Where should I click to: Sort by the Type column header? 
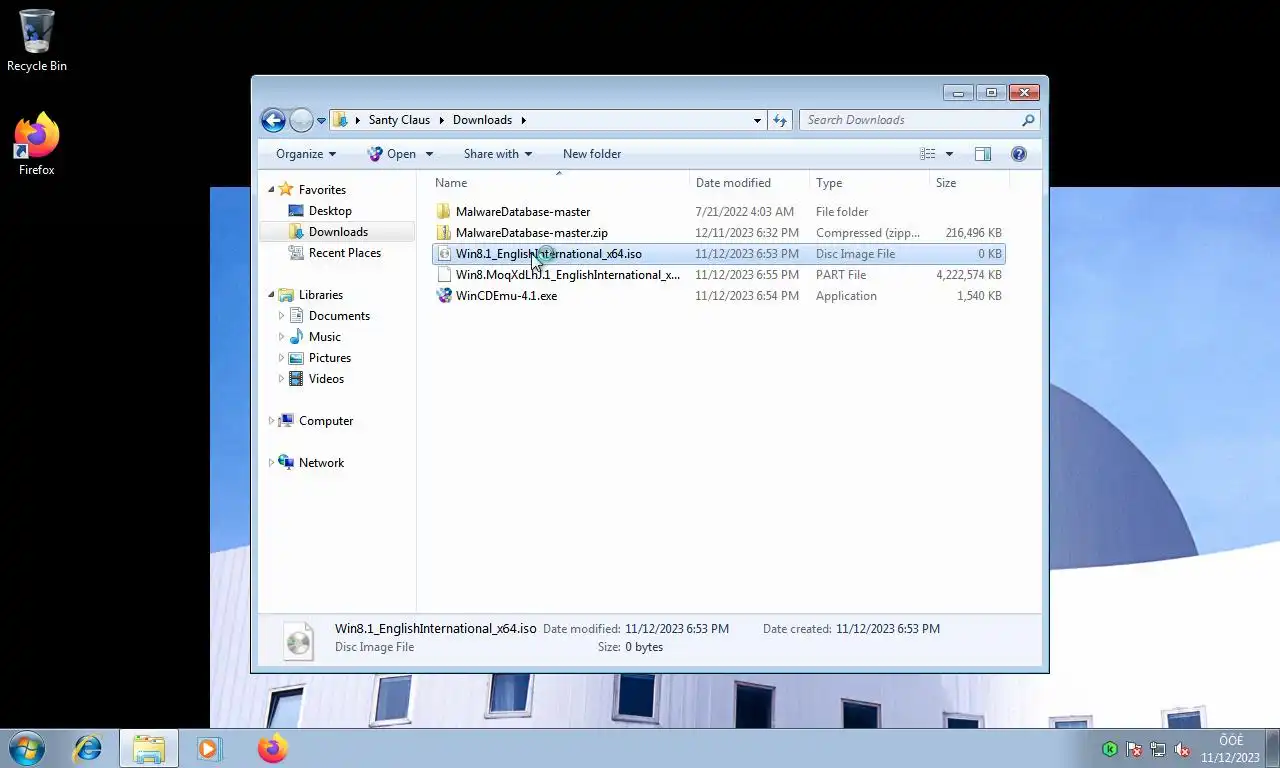pos(868,183)
